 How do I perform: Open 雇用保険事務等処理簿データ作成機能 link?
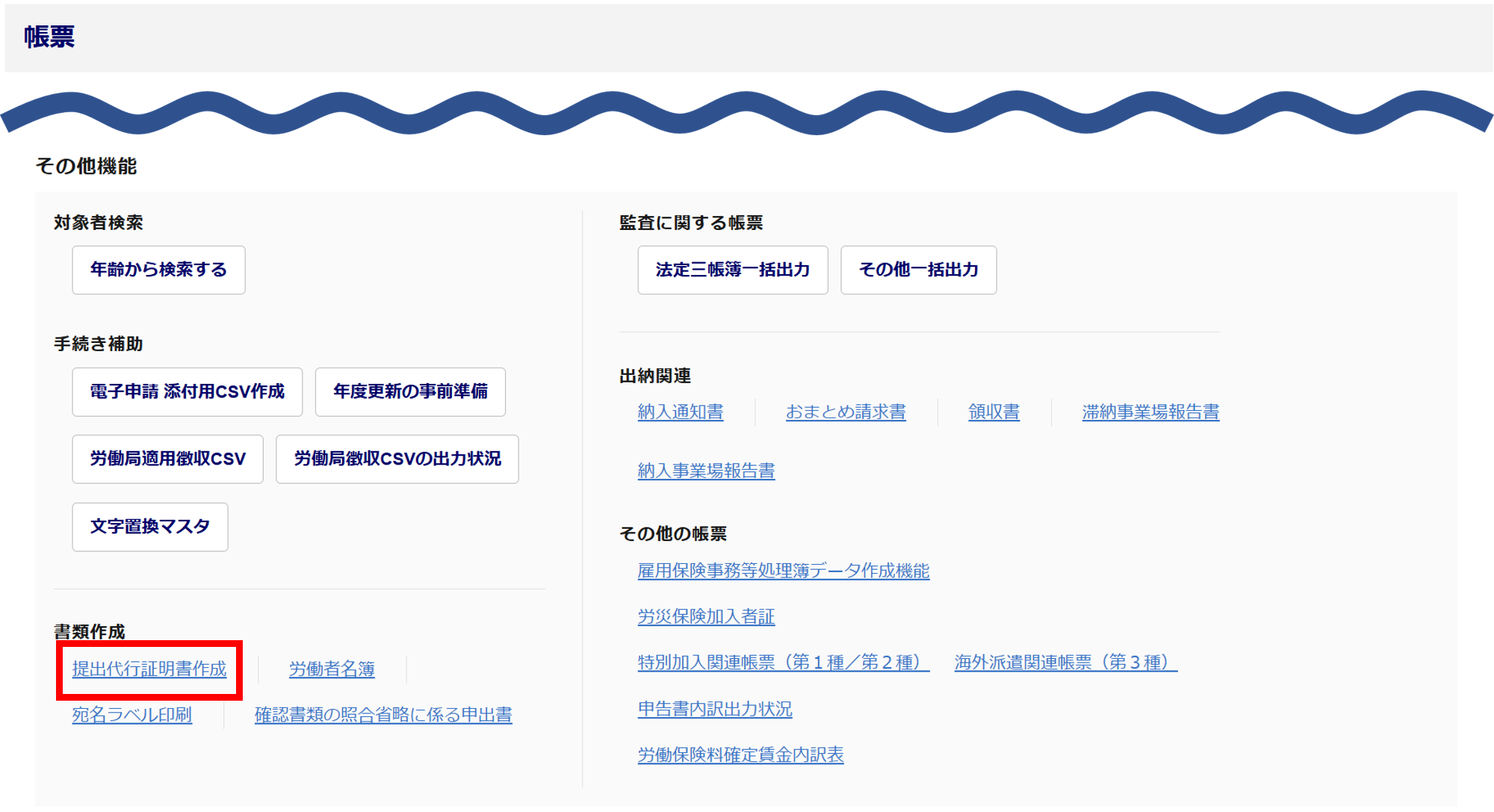783,571
